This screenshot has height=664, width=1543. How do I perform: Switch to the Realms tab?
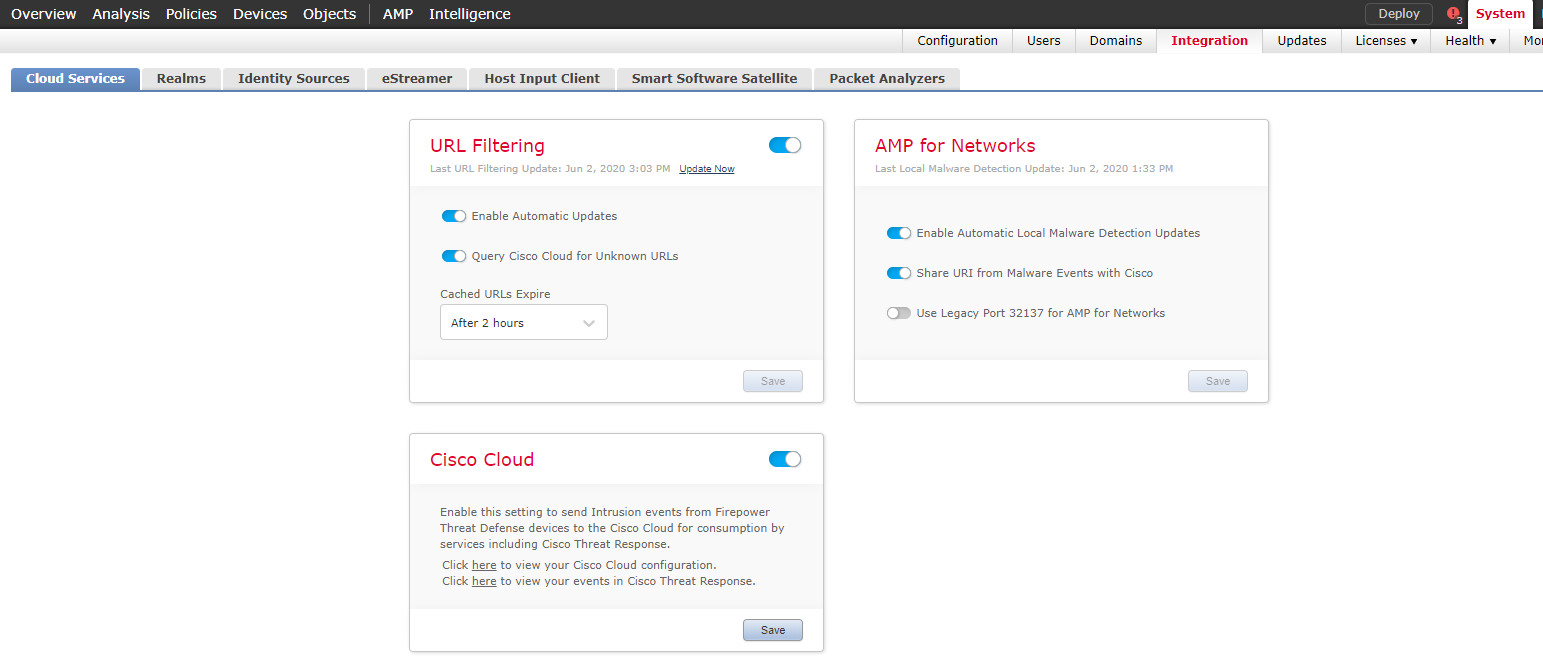(x=181, y=79)
